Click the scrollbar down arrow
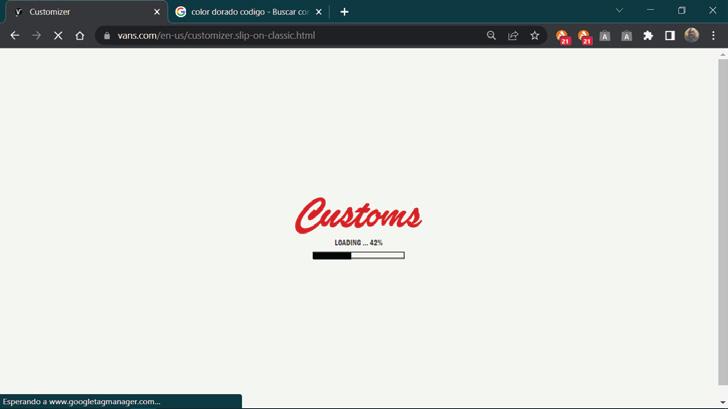 point(723,403)
